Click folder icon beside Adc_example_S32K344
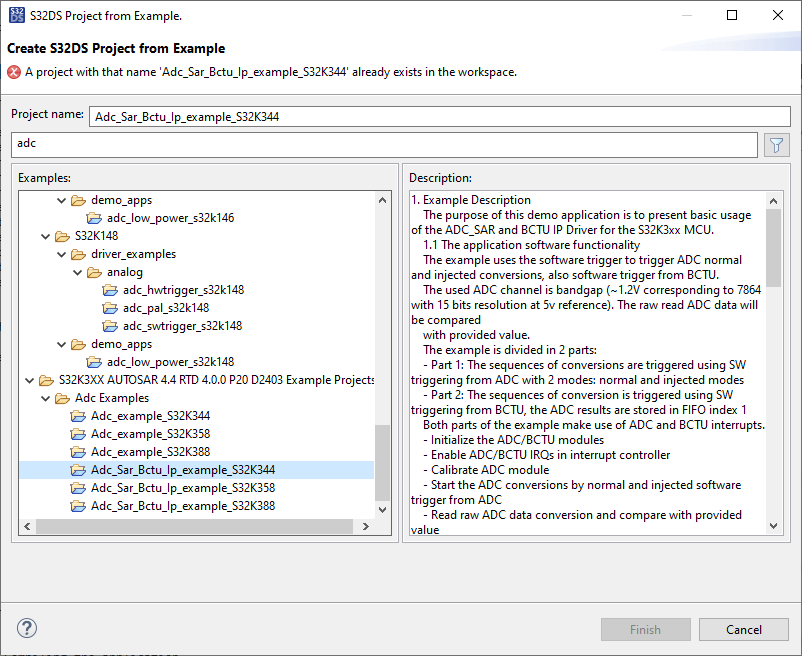Screen dimensions: 802x656 (x=78, y=416)
